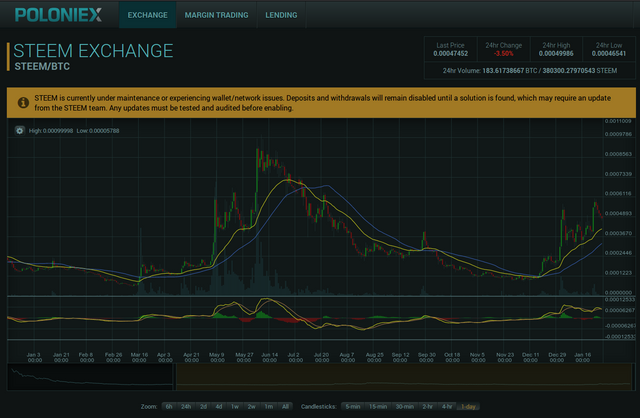The width and height of the screenshot is (640, 418).
Task: Click the 24hr High value 0.00049986
Action: coord(556,53)
